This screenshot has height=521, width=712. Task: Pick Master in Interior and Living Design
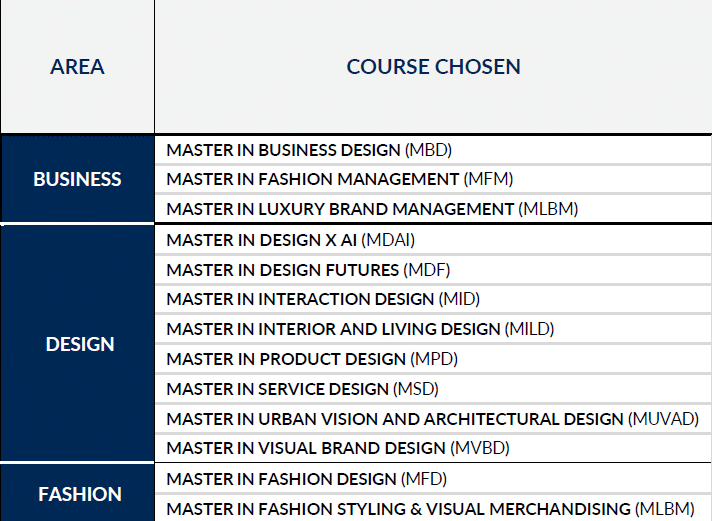360,329
